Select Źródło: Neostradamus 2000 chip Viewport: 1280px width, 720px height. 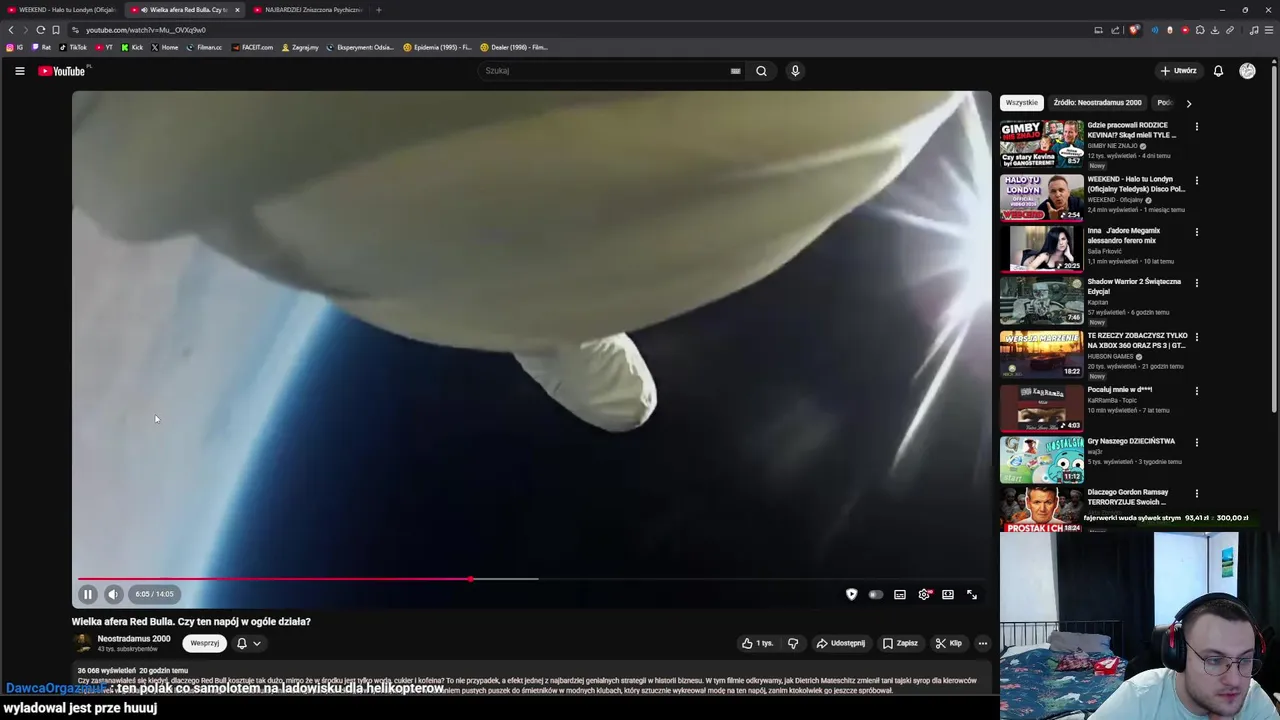1097,102
